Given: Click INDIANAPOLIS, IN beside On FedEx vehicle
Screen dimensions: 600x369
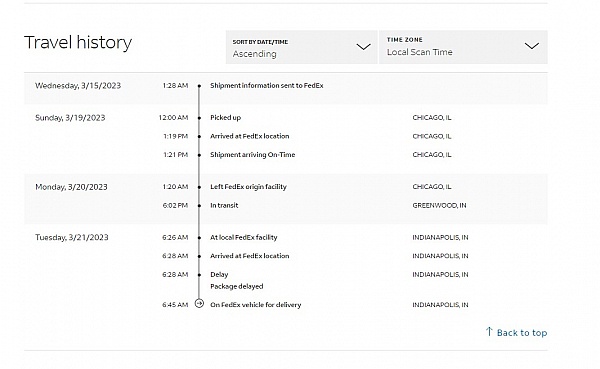Looking at the screenshot, I should (440, 305).
